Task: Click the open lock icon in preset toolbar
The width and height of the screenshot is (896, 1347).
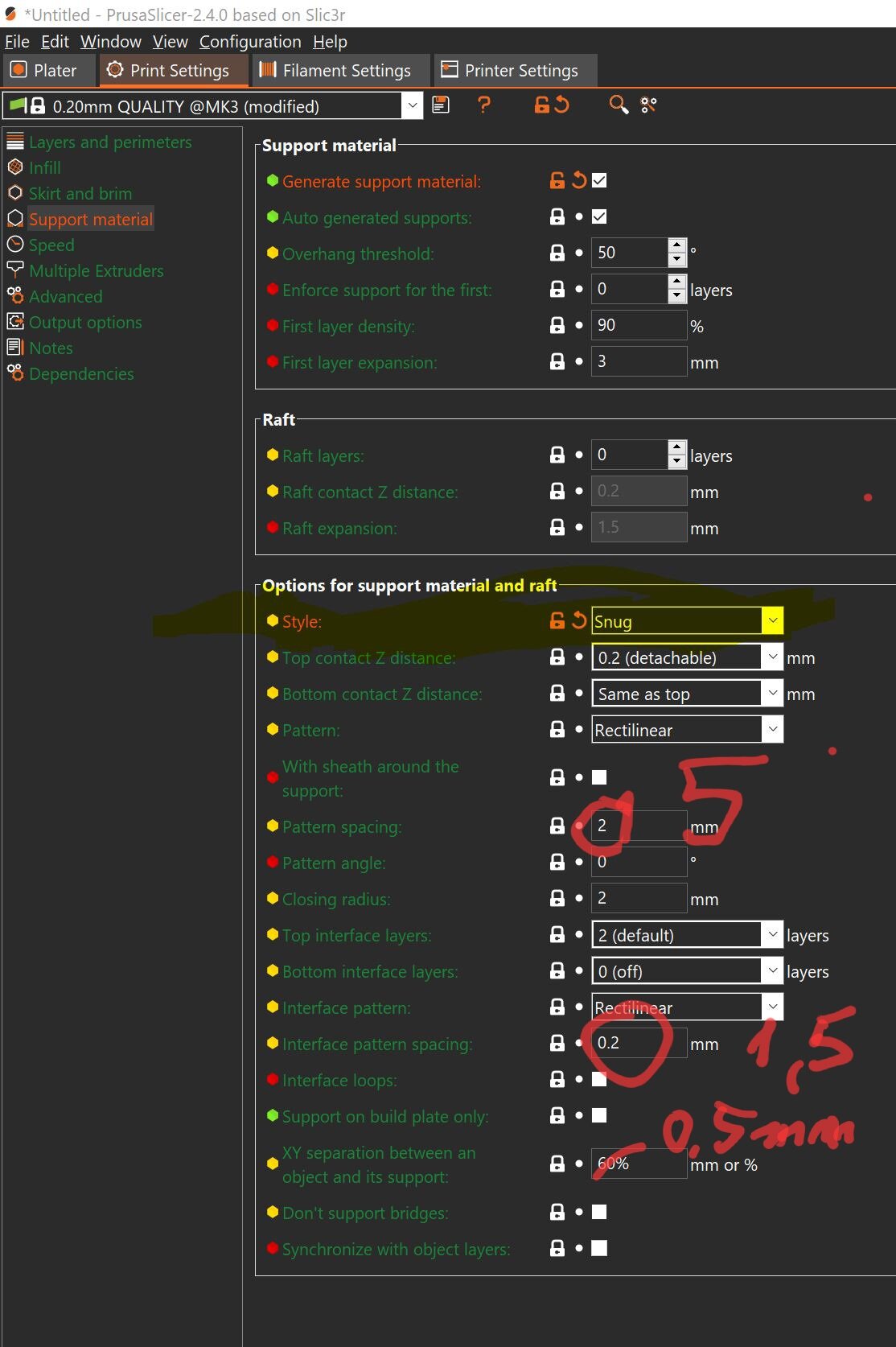Action: (x=542, y=105)
